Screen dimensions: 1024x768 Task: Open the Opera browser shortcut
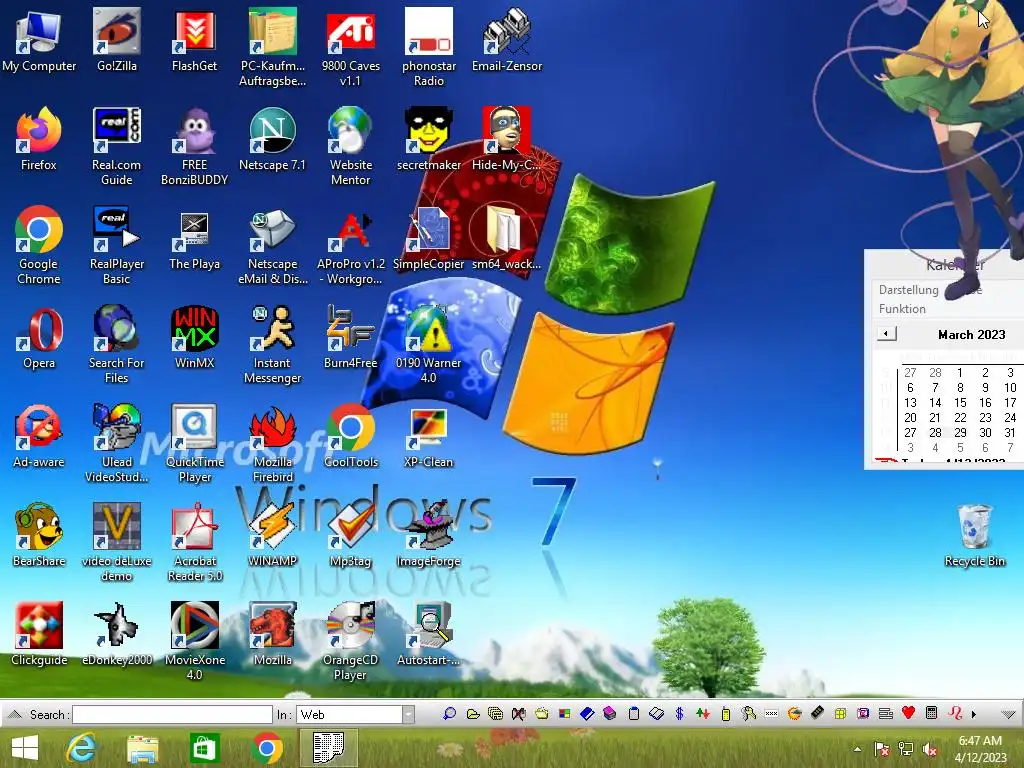(39, 337)
